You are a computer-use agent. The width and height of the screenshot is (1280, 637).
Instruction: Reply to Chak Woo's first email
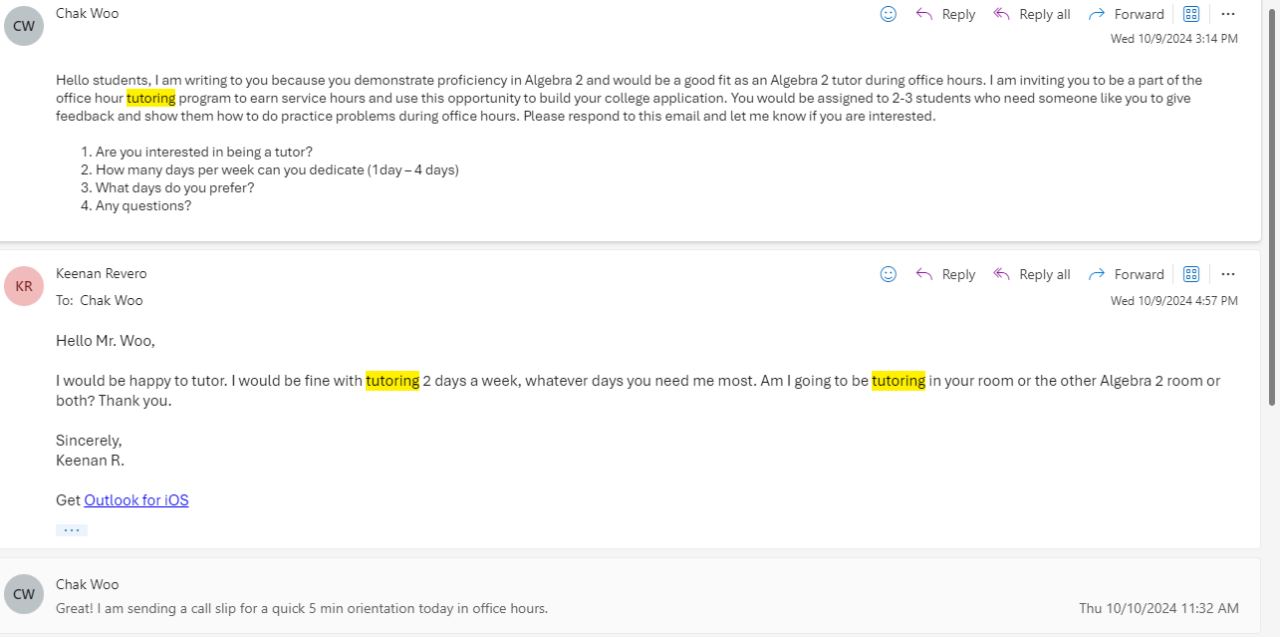(x=945, y=14)
